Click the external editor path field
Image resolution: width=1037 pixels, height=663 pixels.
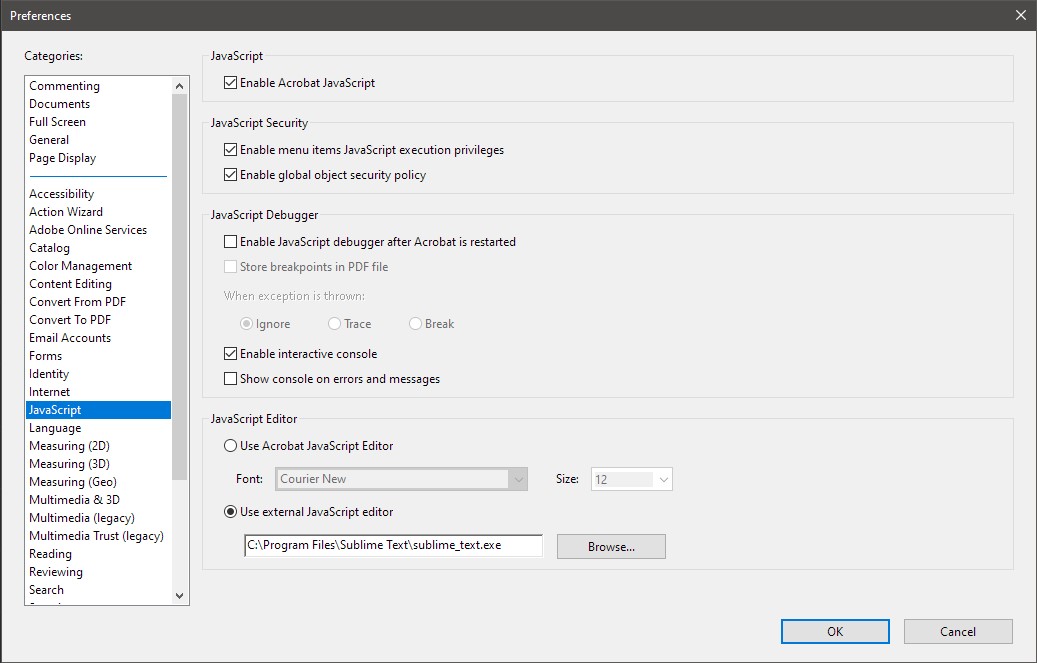(x=392, y=545)
